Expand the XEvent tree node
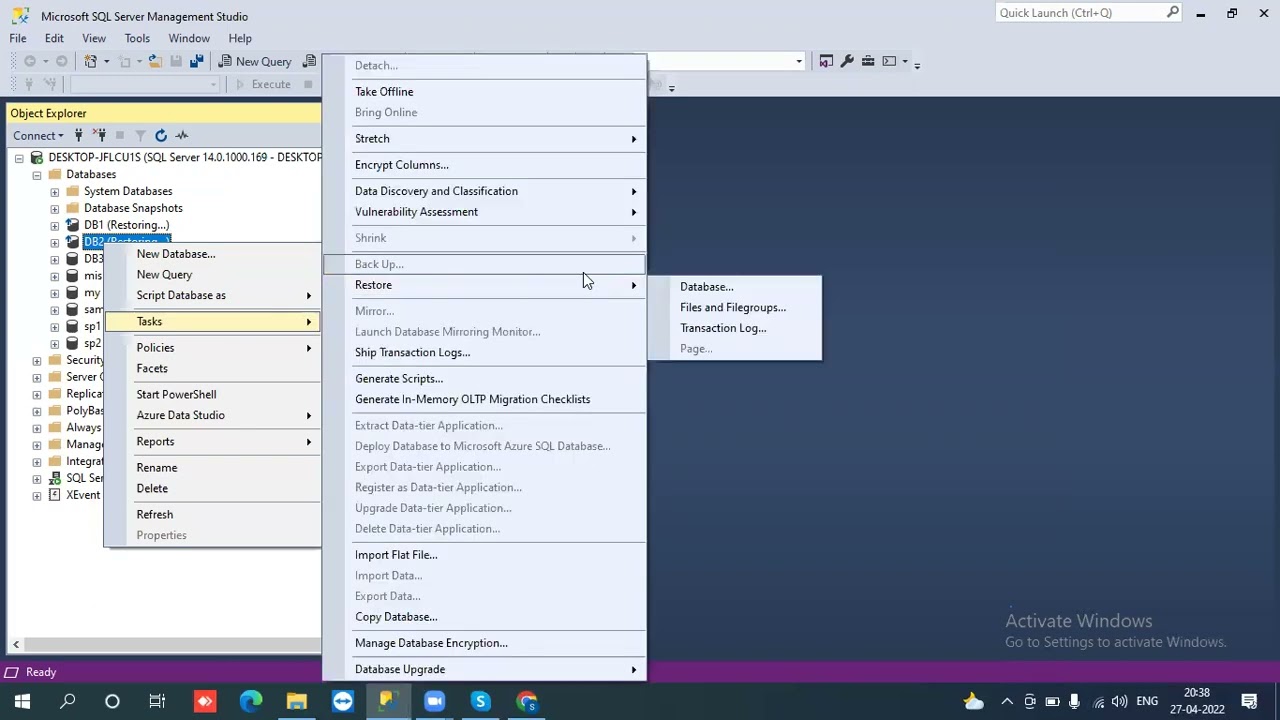Image resolution: width=1280 pixels, height=720 pixels. point(37,495)
